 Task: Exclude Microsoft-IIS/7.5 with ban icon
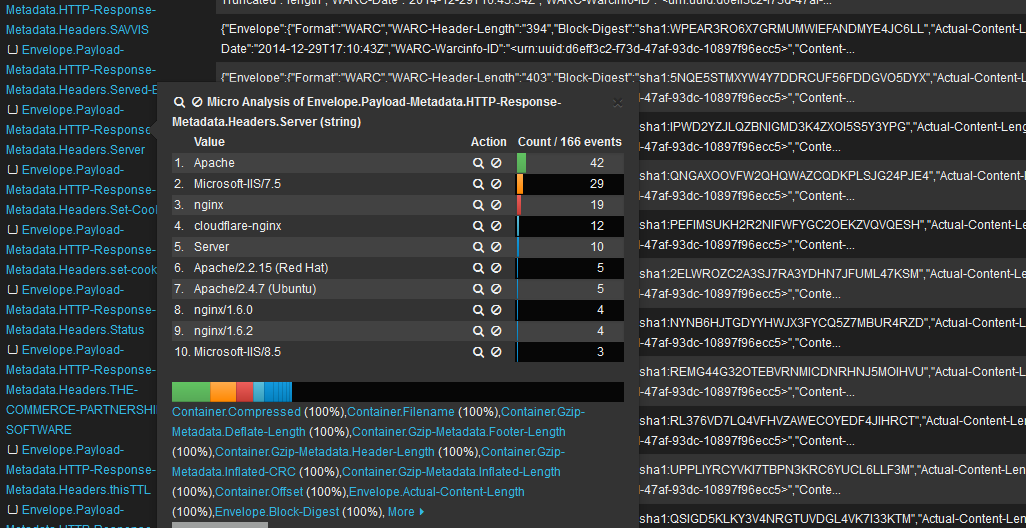496,184
